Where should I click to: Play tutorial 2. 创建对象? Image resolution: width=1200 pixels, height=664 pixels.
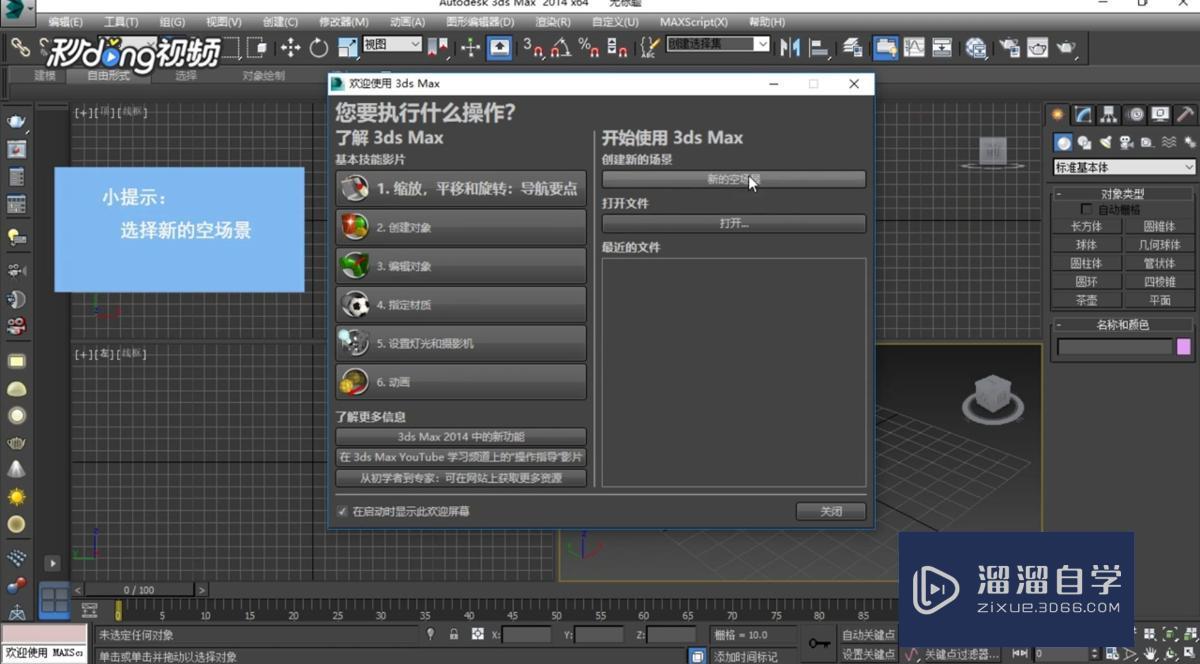[461, 228]
